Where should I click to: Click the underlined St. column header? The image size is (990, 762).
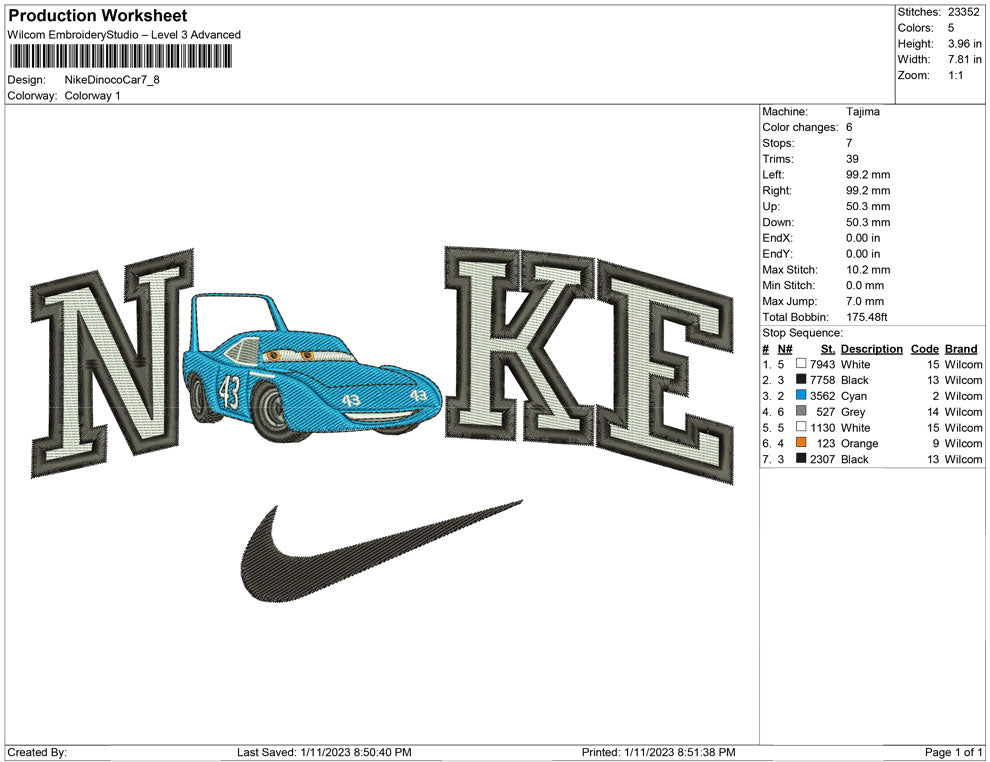coord(828,348)
